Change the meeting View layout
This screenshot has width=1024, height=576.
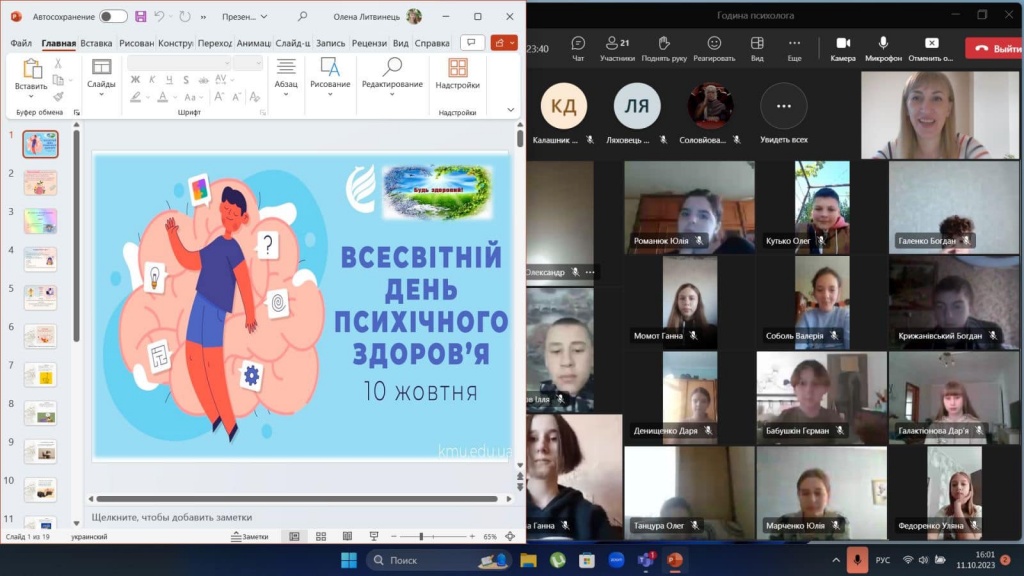click(x=757, y=48)
